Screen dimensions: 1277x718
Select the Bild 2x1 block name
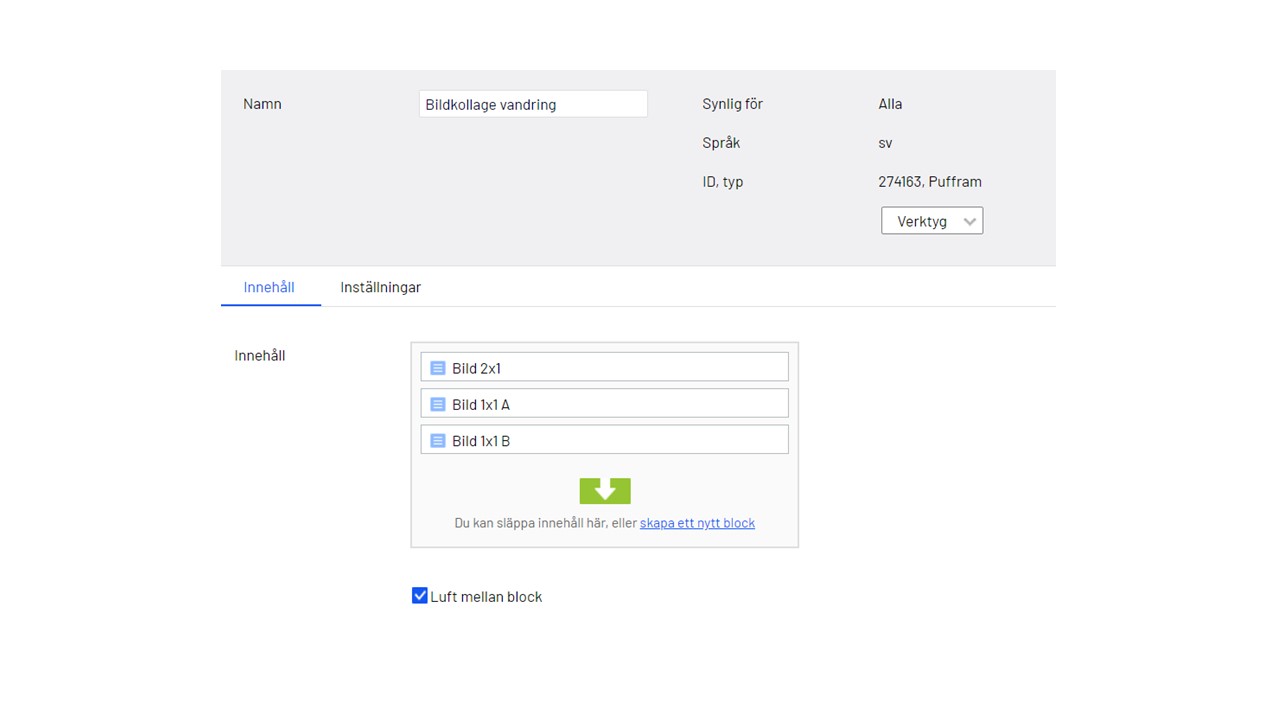[x=476, y=368]
